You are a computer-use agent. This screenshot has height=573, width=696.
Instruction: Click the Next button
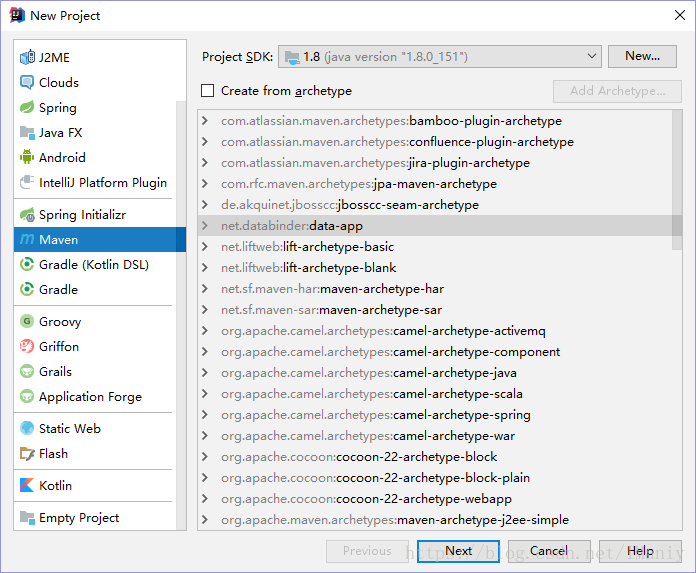coord(459,551)
